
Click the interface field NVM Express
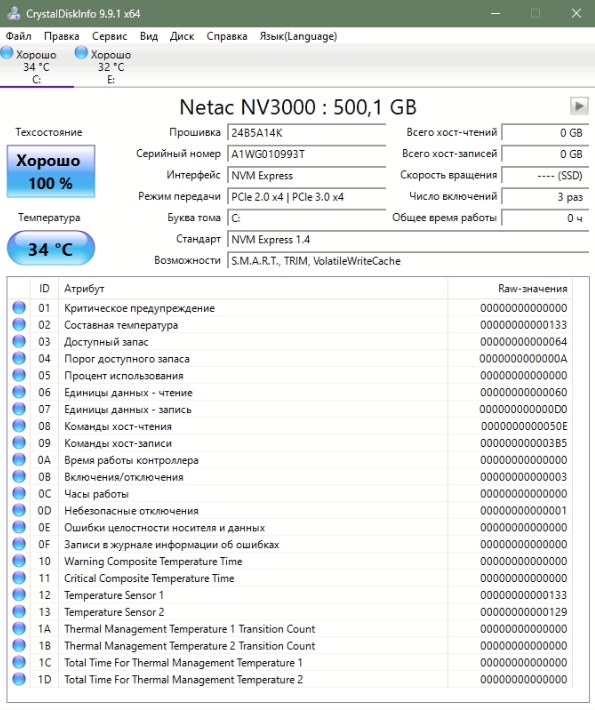coord(307,175)
